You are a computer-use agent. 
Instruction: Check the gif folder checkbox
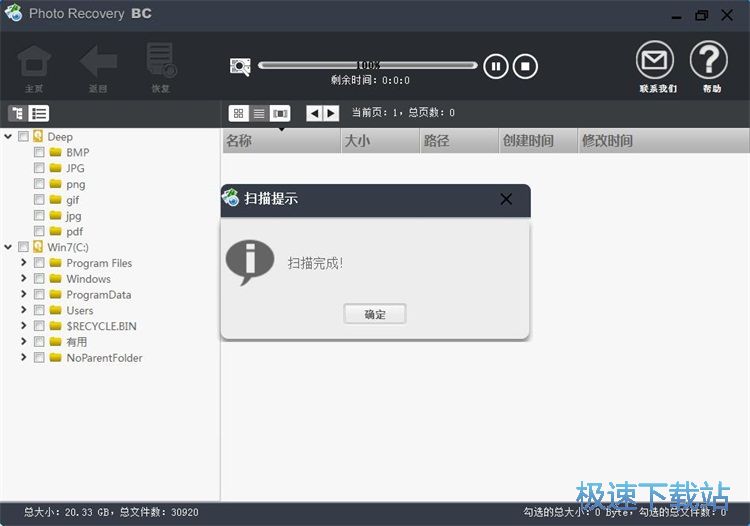click(39, 200)
